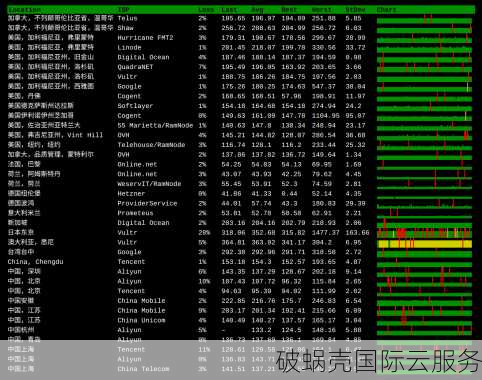This screenshot has width=482, height=380.
Task: Click OVH ISP in the 145.21 row
Action: (123, 135)
